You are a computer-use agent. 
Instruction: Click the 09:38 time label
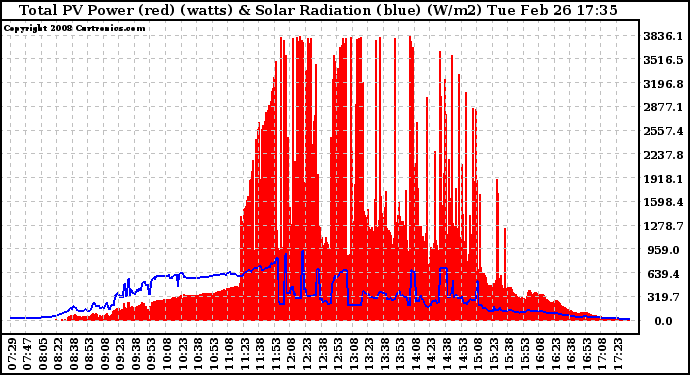136,354
